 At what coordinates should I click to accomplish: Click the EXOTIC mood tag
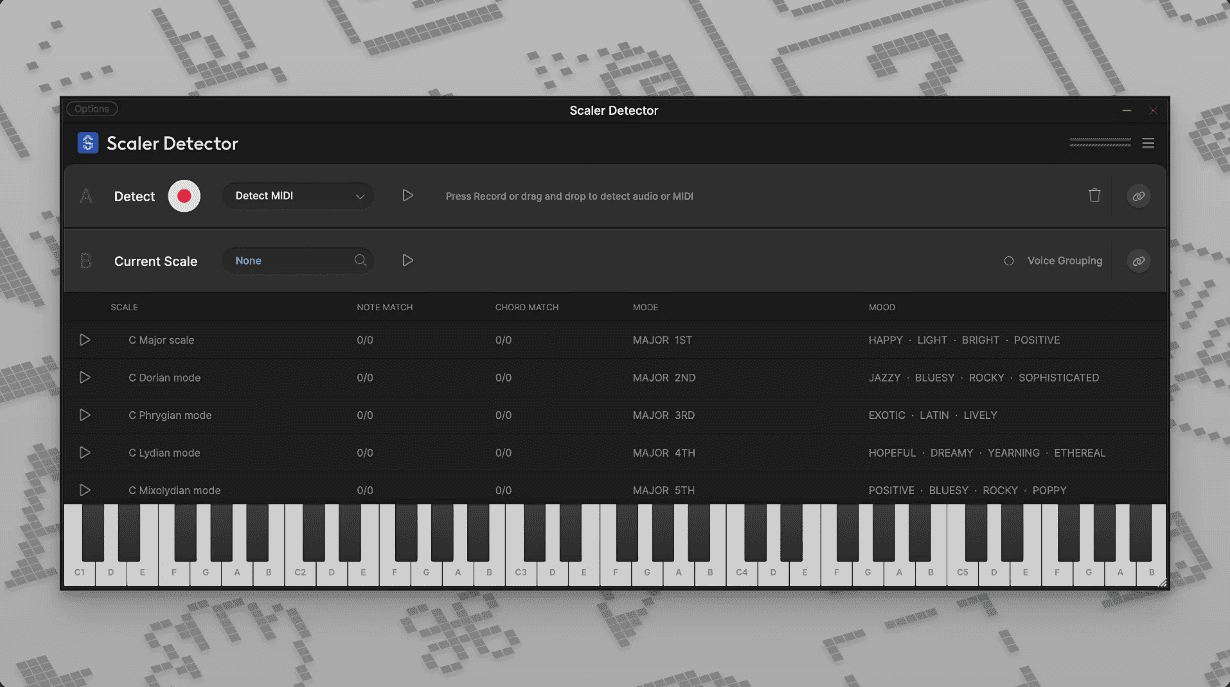point(887,415)
